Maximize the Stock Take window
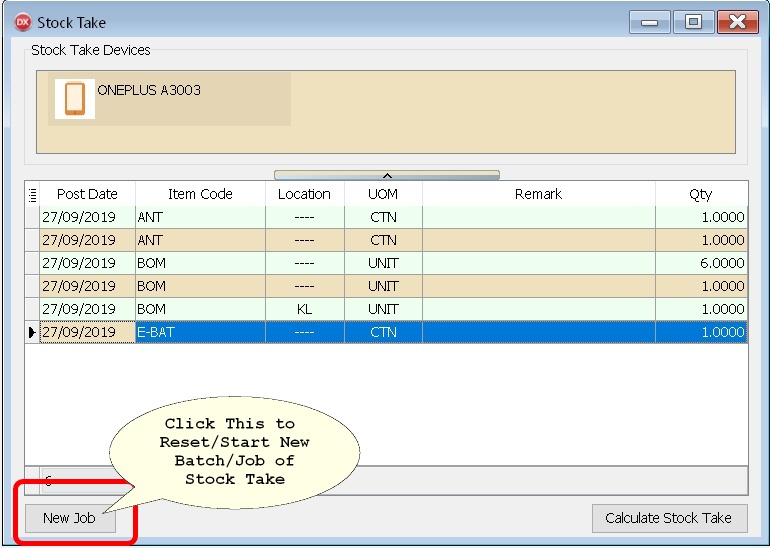Screen dimensions: 770x548 pos(692,22)
